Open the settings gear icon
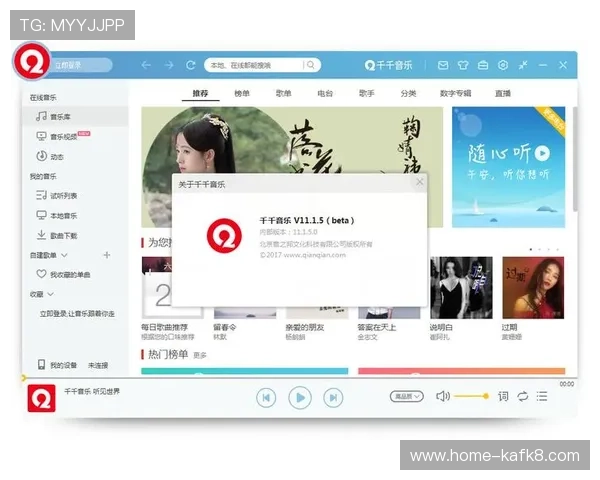This screenshot has width=600, height=480. point(503,65)
